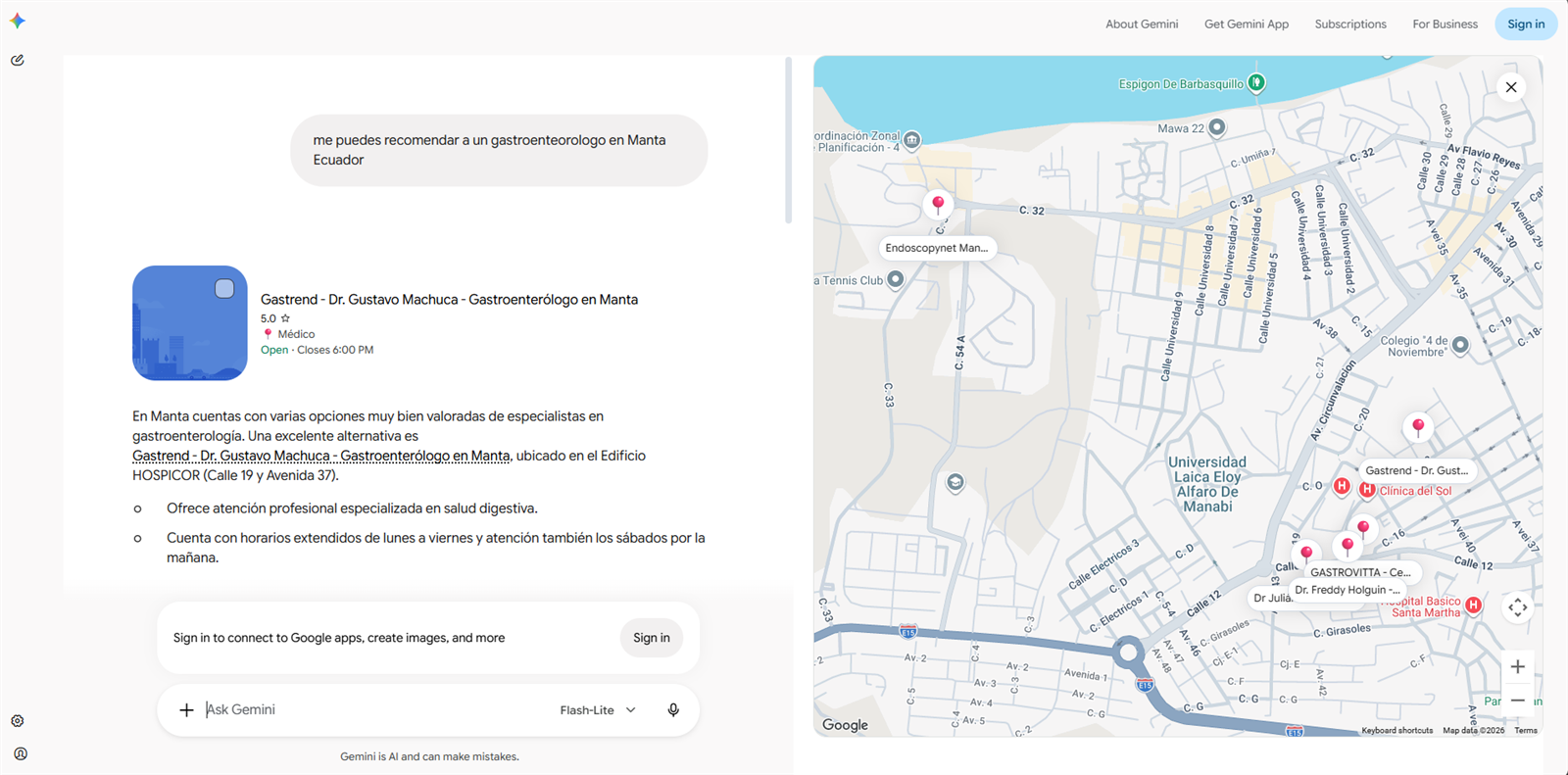
Task: Click Hospital Basico Santa Martha marker
Action: click(x=1473, y=605)
